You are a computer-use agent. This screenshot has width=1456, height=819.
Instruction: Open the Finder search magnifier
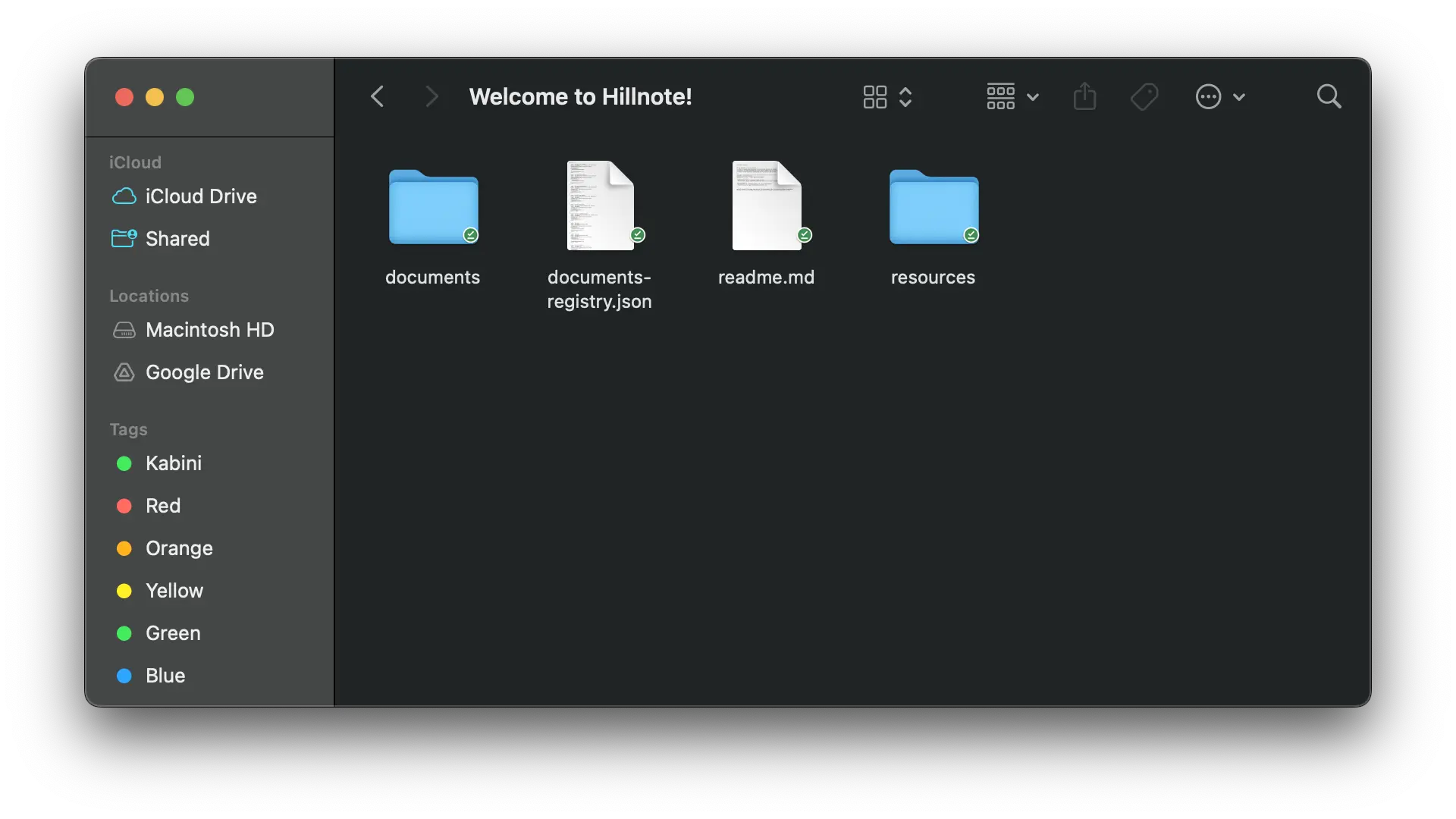(1329, 96)
